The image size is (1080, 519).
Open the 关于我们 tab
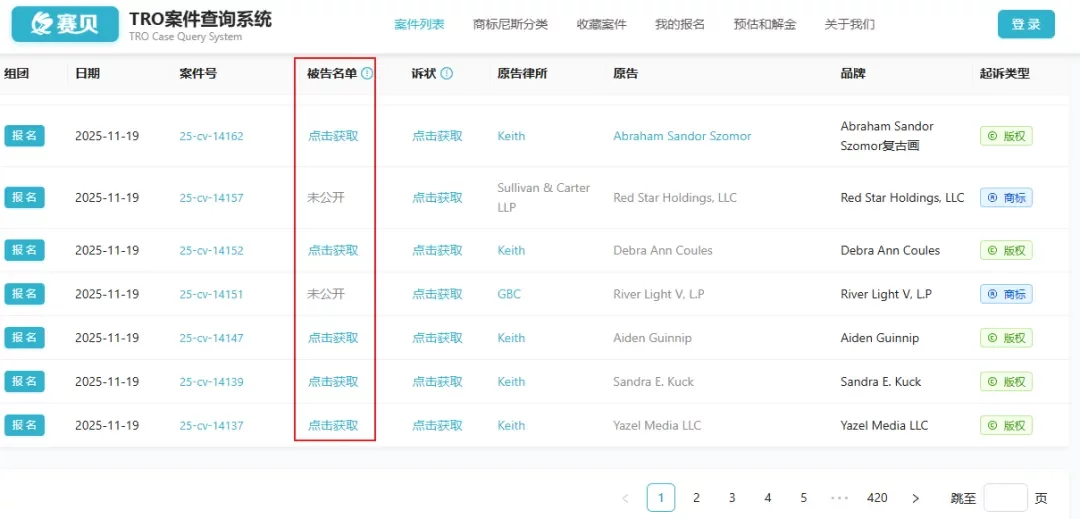pos(849,24)
